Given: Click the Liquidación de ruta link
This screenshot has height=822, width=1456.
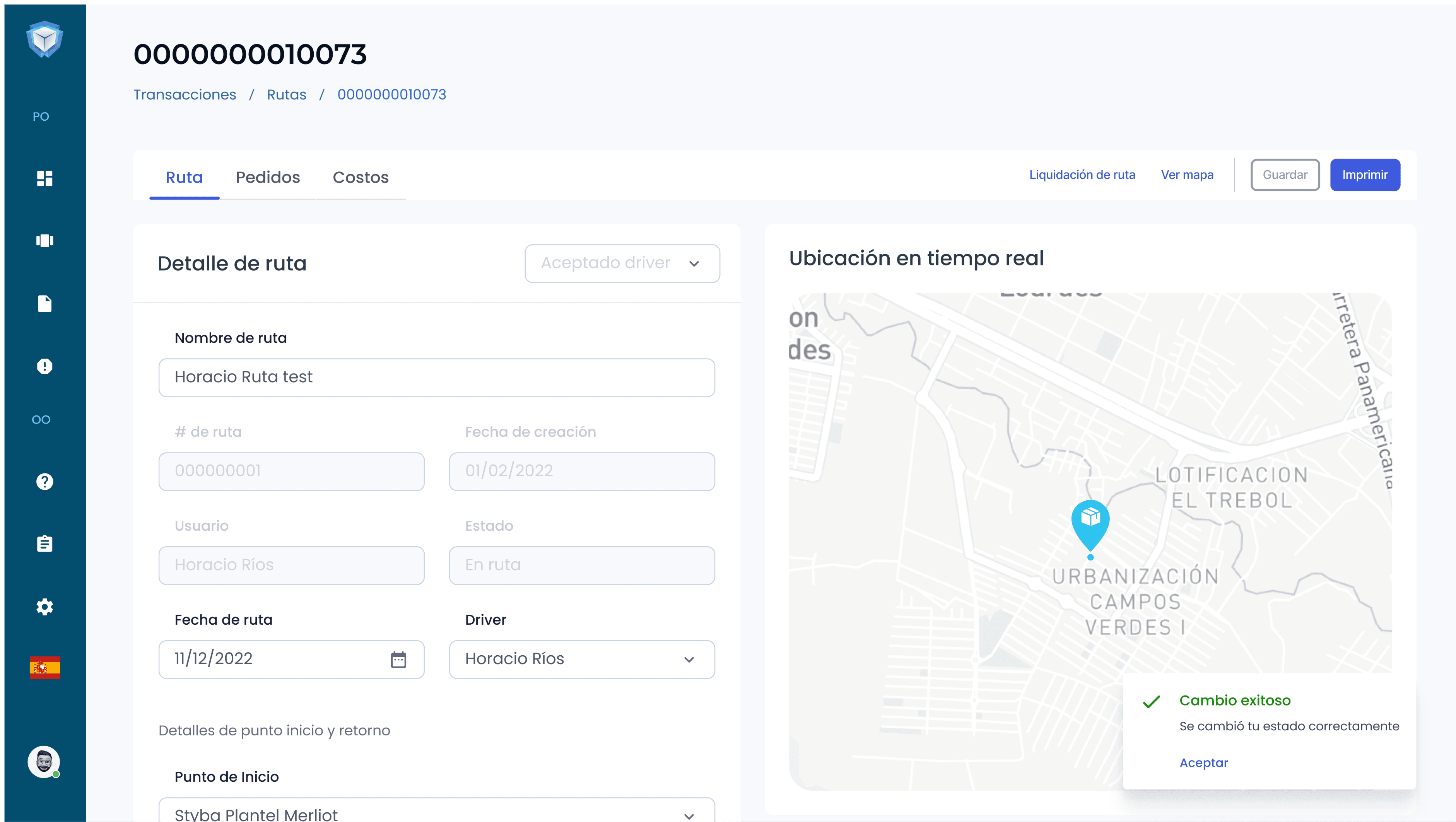Looking at the screenshot, I should [1082, 175].
